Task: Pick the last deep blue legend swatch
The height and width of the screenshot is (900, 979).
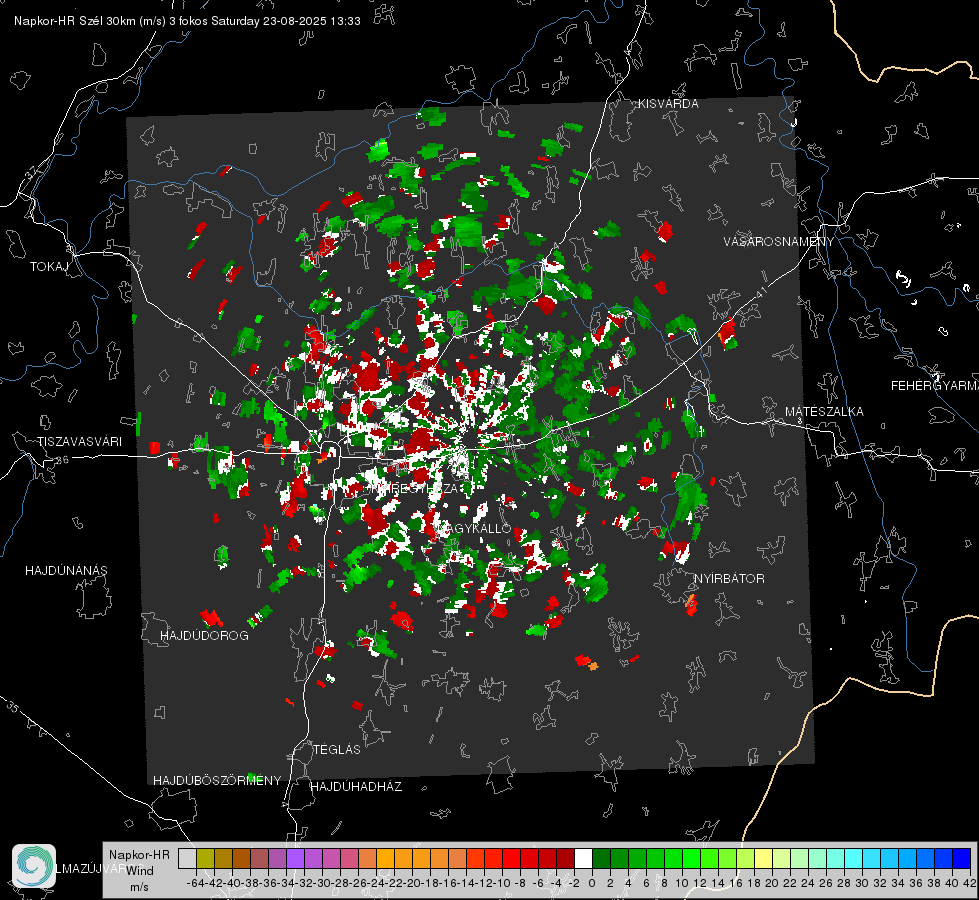Action: tap(962, 859)
